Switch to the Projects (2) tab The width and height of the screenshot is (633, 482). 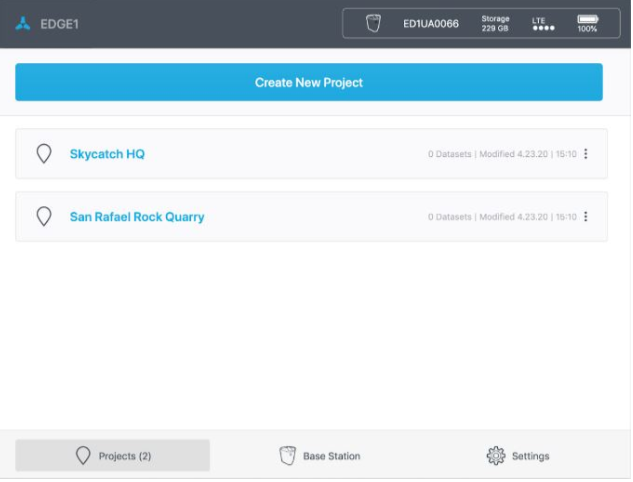(x=113, y=455)
